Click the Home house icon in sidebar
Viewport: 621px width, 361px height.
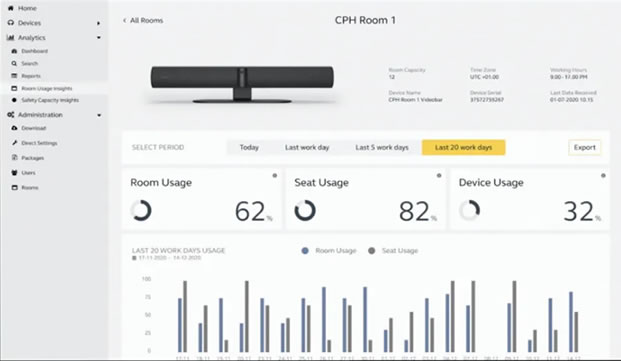[x=11, y=8]
